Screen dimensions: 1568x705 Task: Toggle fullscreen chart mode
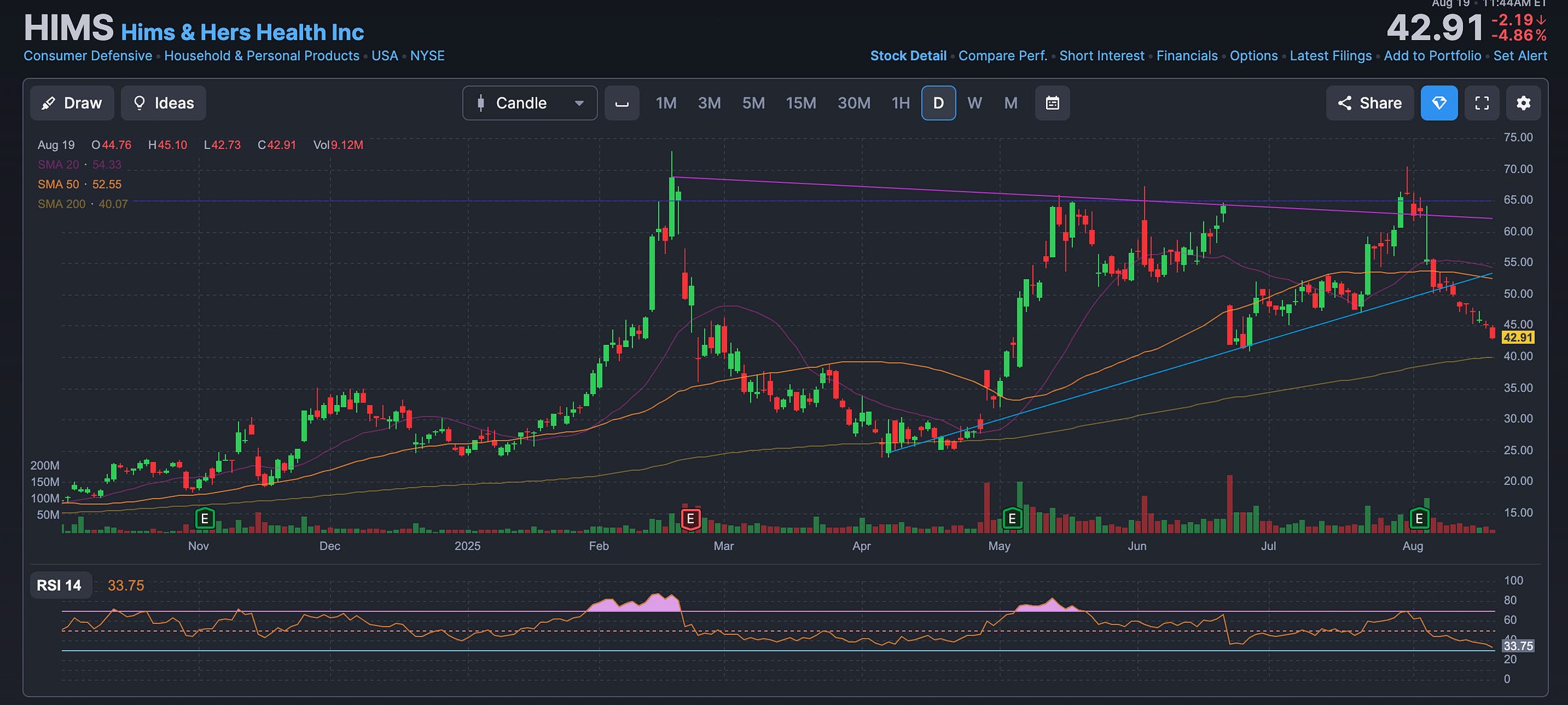coord(1482,103)
